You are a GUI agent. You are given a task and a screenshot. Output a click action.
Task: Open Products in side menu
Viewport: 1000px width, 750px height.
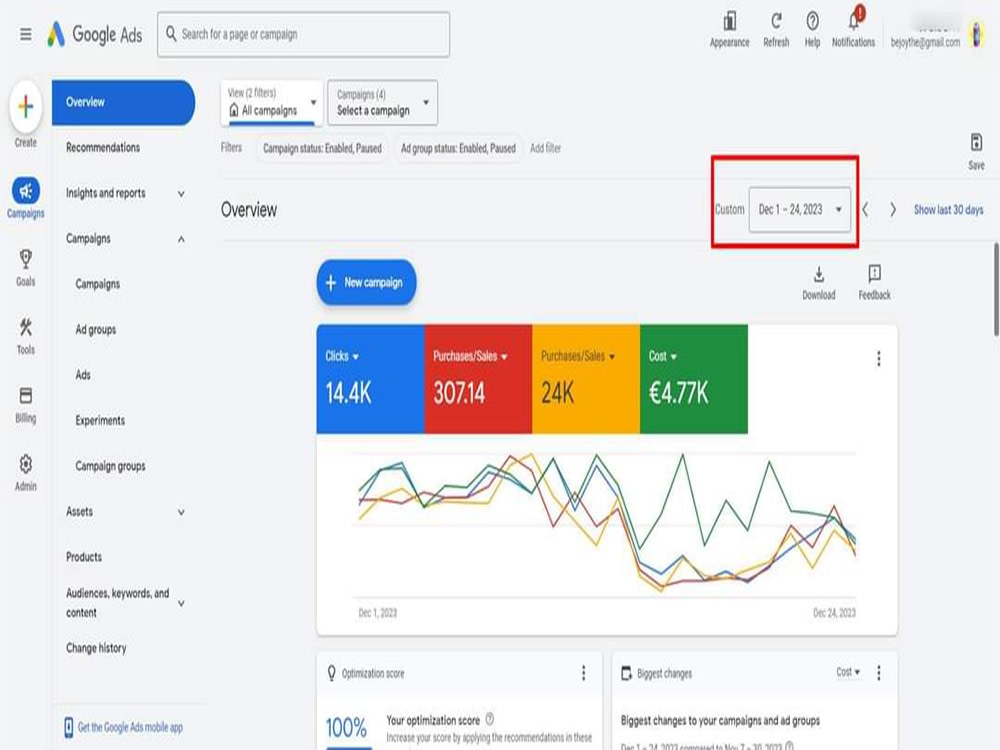84,557
